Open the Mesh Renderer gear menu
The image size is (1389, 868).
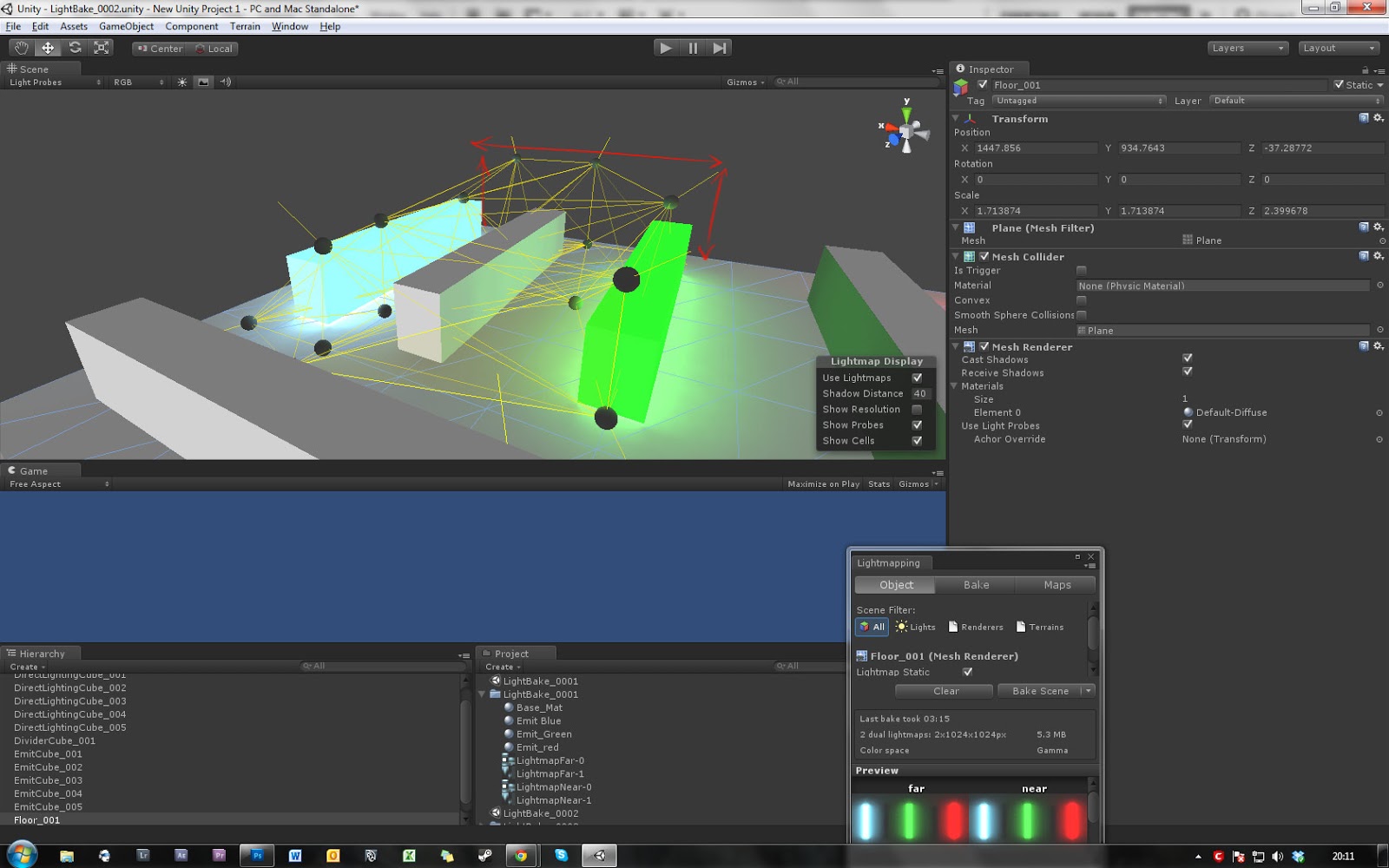coord(1379,346)
